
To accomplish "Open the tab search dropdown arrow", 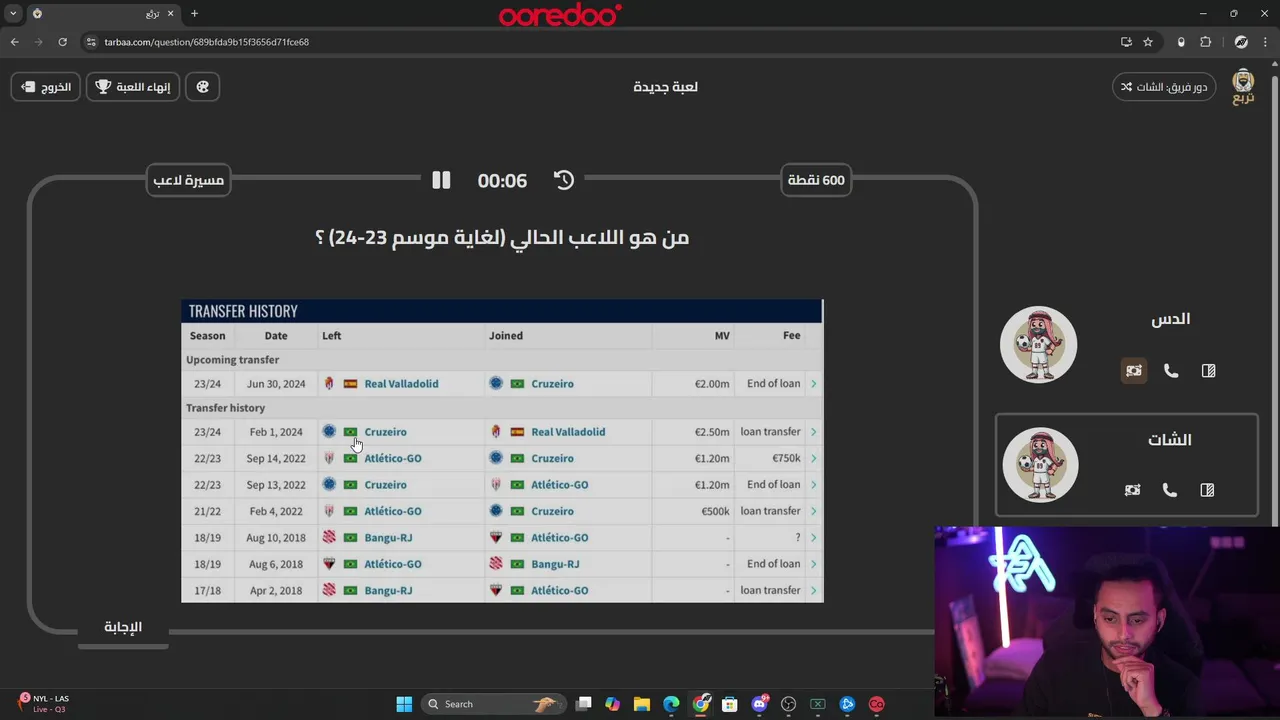I will coord(13,14).
